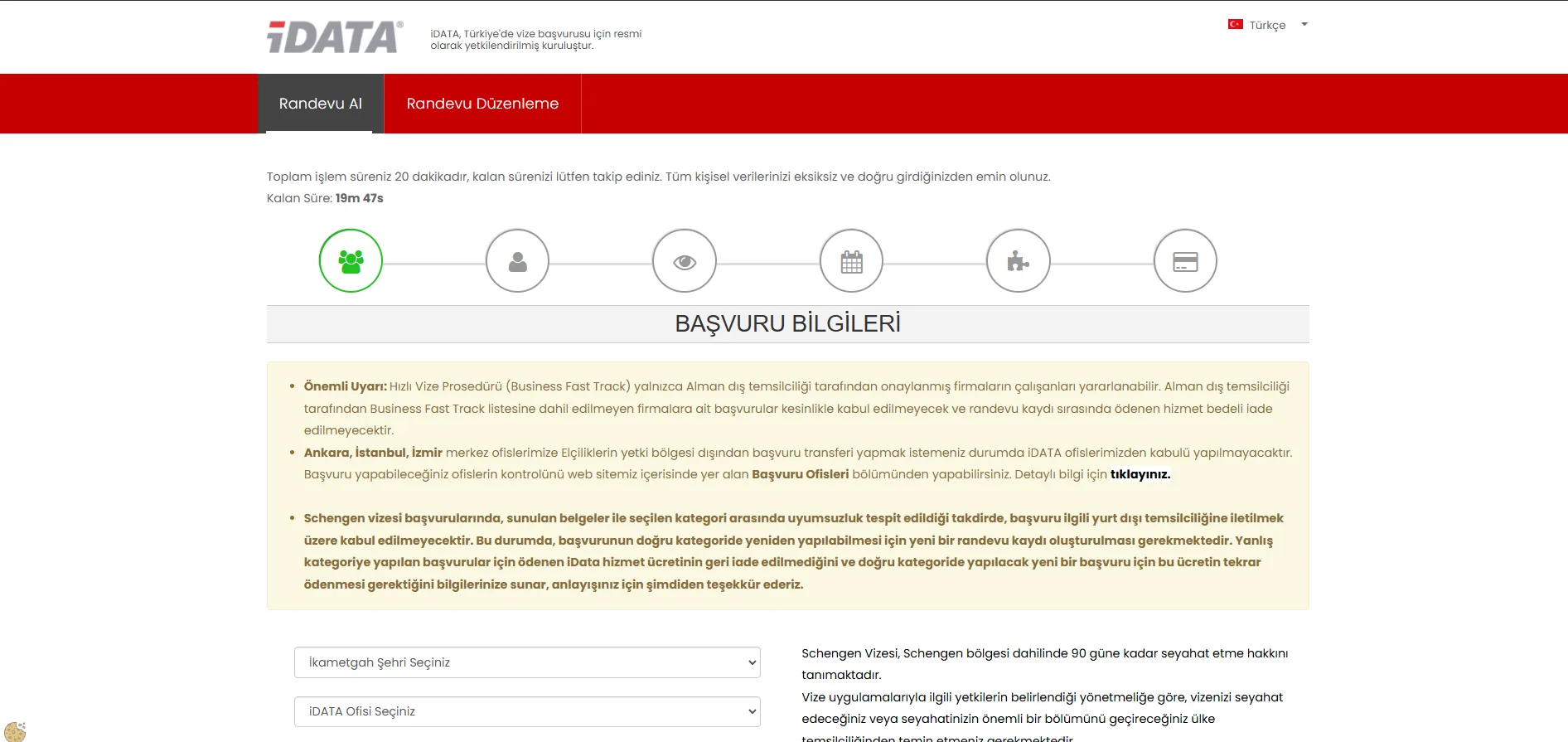
Task: Open iDATA Ofisi Seçiniz dropdown
Action: coord(527,711)
